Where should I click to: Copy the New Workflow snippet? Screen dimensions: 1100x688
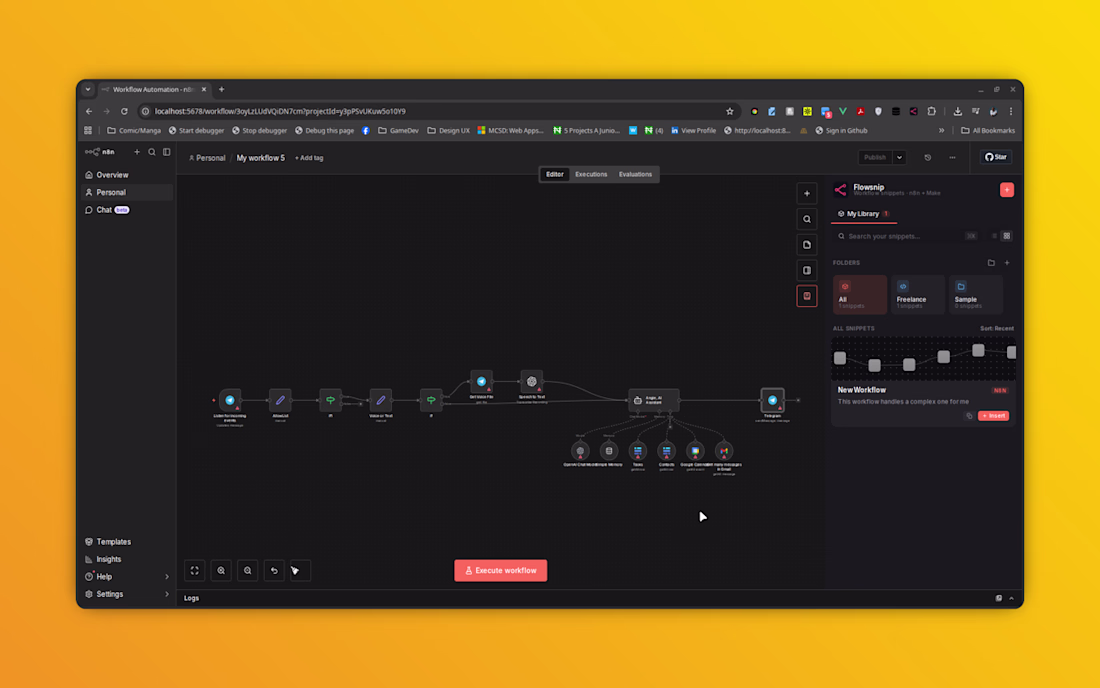coord(969,416)
